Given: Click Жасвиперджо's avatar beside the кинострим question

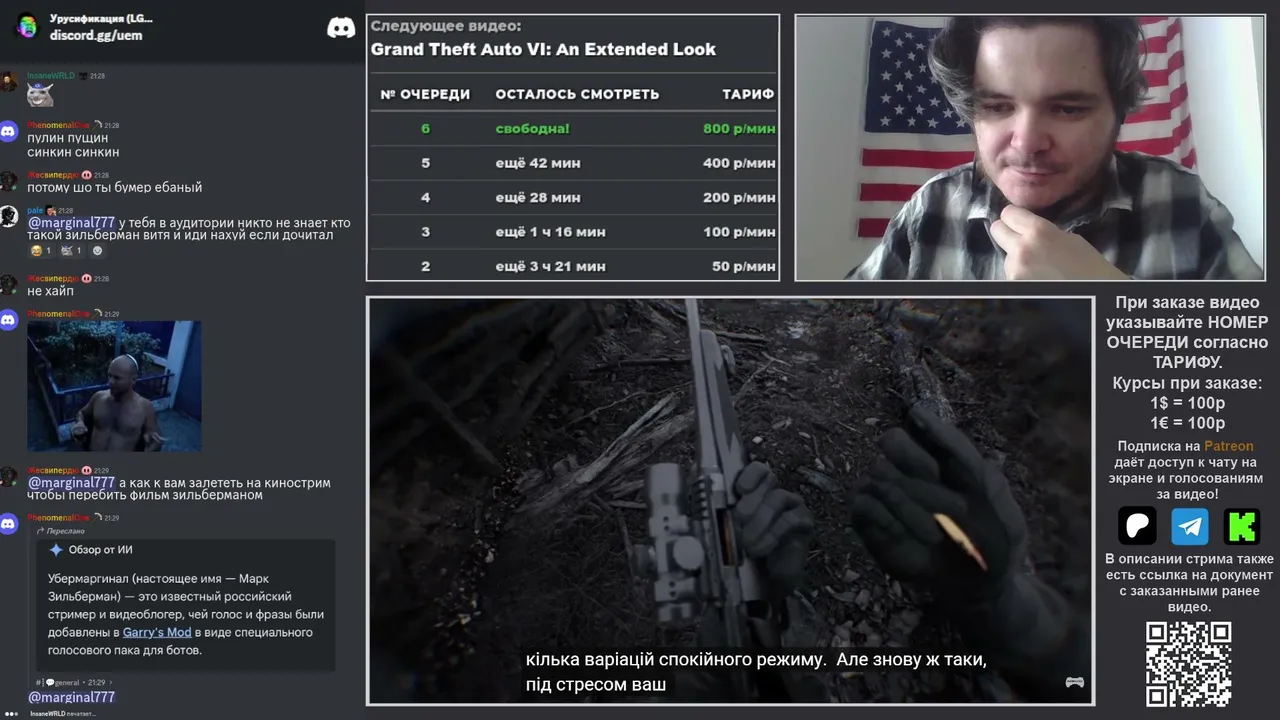Looking at the screenshot, I should click(x=8, y=476).
